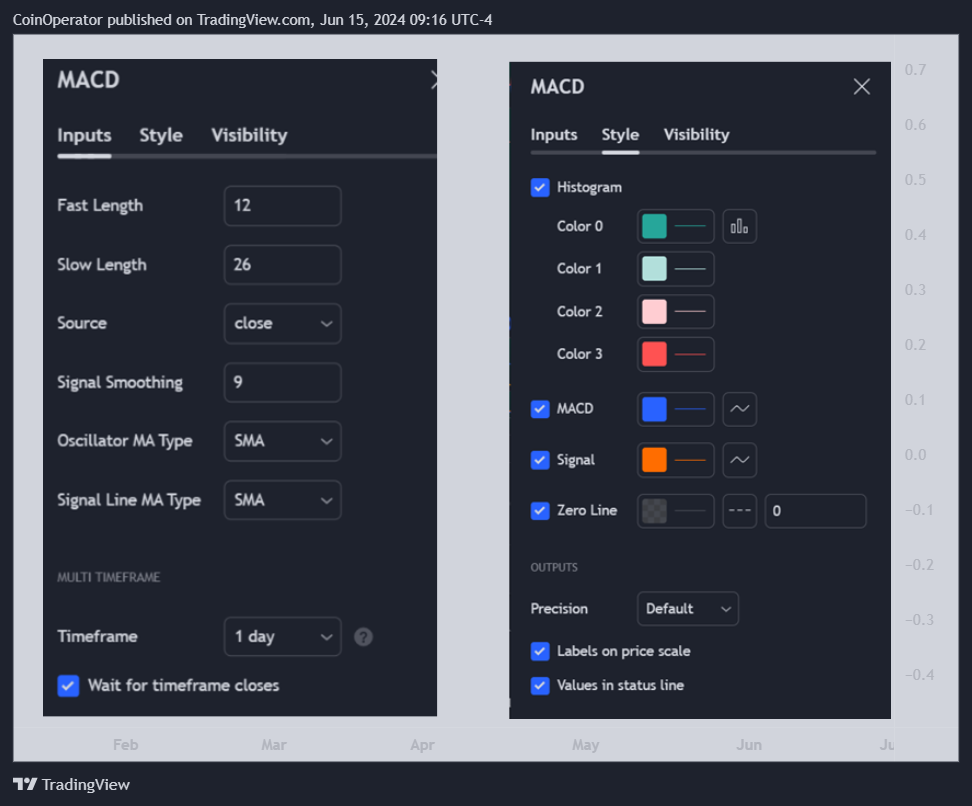Click the Jun label on time axis
The image size is (972, 806).
(x=749, y=745)
